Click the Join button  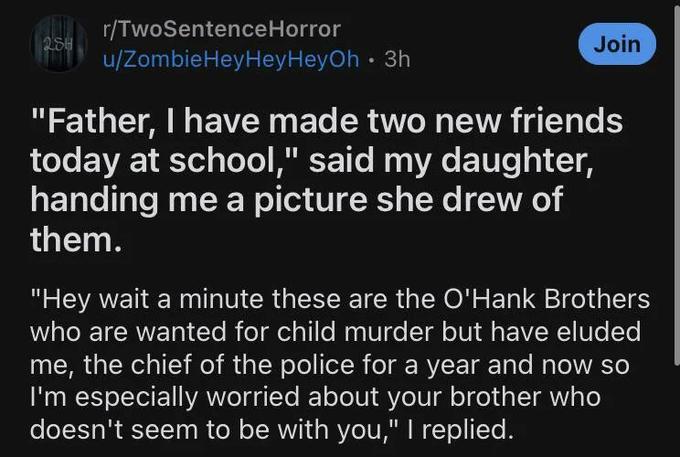616,45
